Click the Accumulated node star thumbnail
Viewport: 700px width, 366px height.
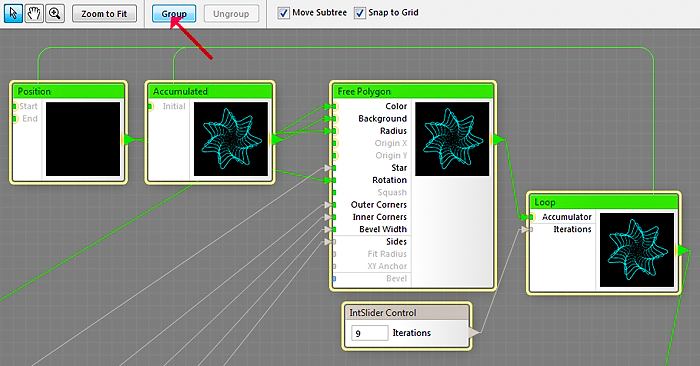[231, 139]
